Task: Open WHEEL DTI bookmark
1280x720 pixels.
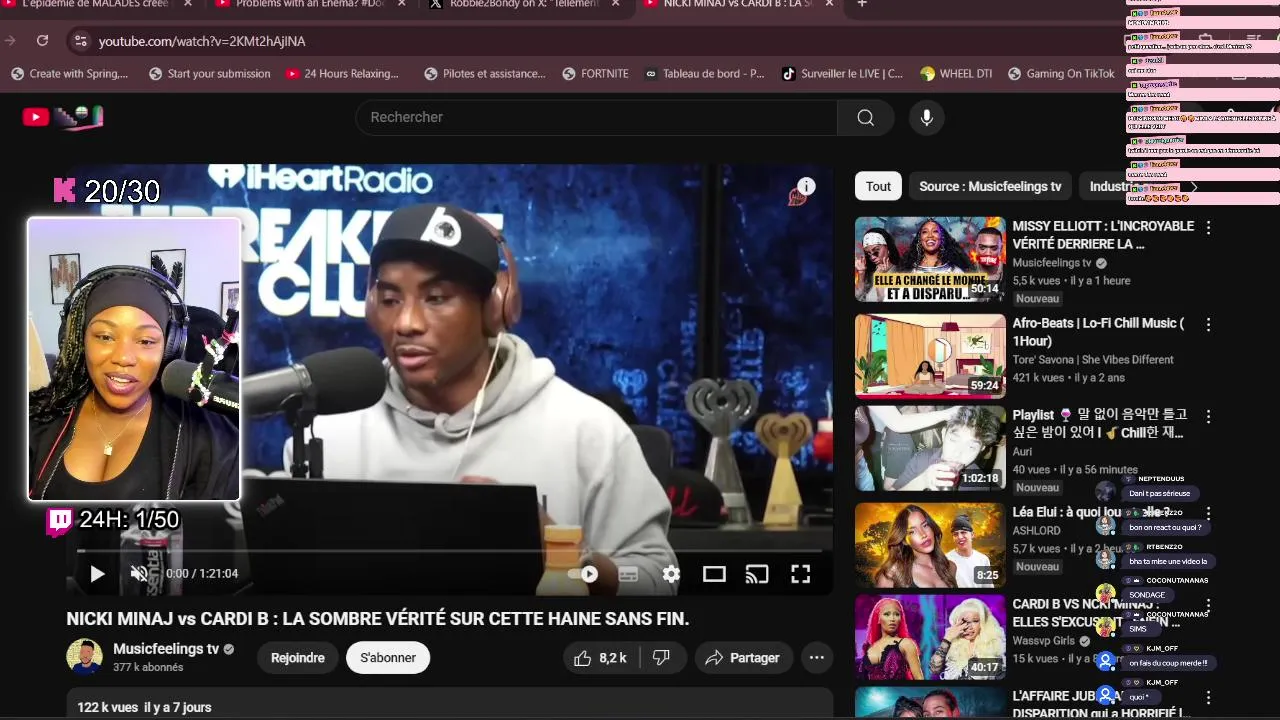Action: [956, 74]
